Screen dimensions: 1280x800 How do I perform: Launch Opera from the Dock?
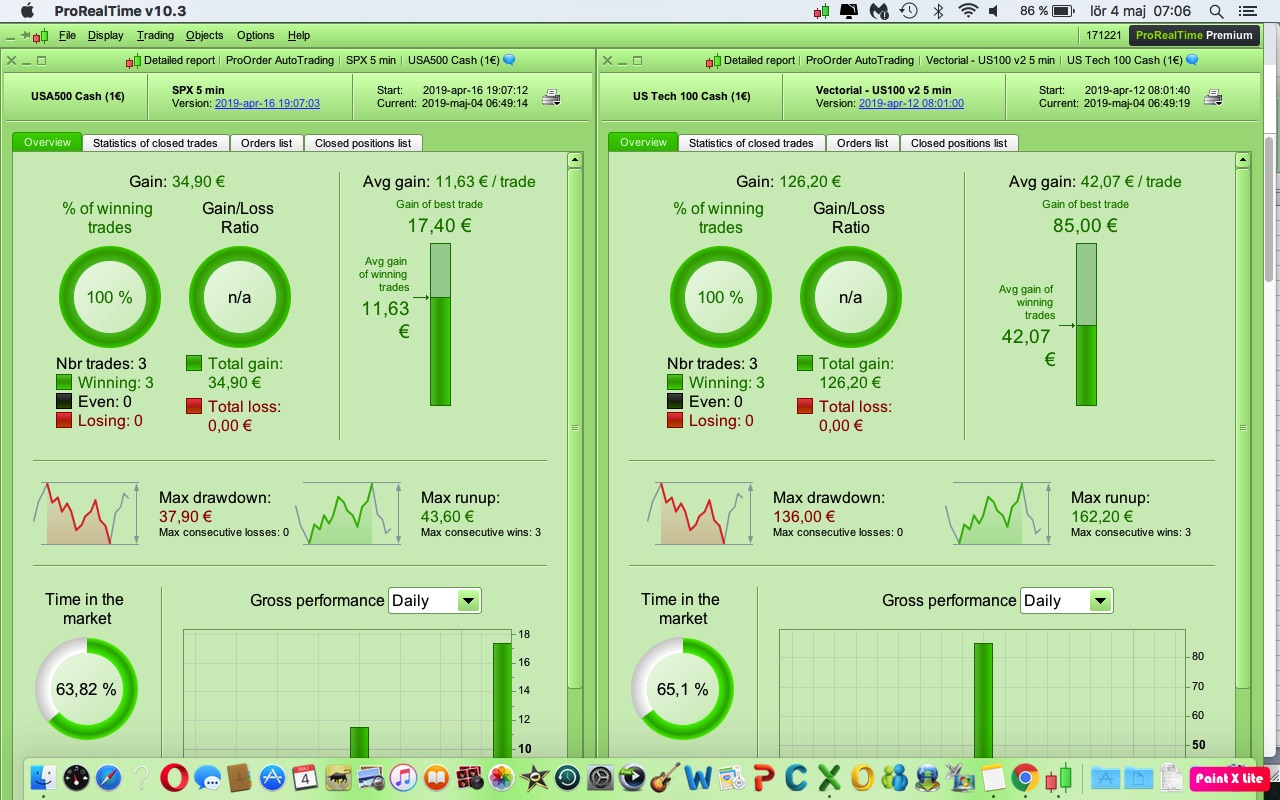(174, 777)
